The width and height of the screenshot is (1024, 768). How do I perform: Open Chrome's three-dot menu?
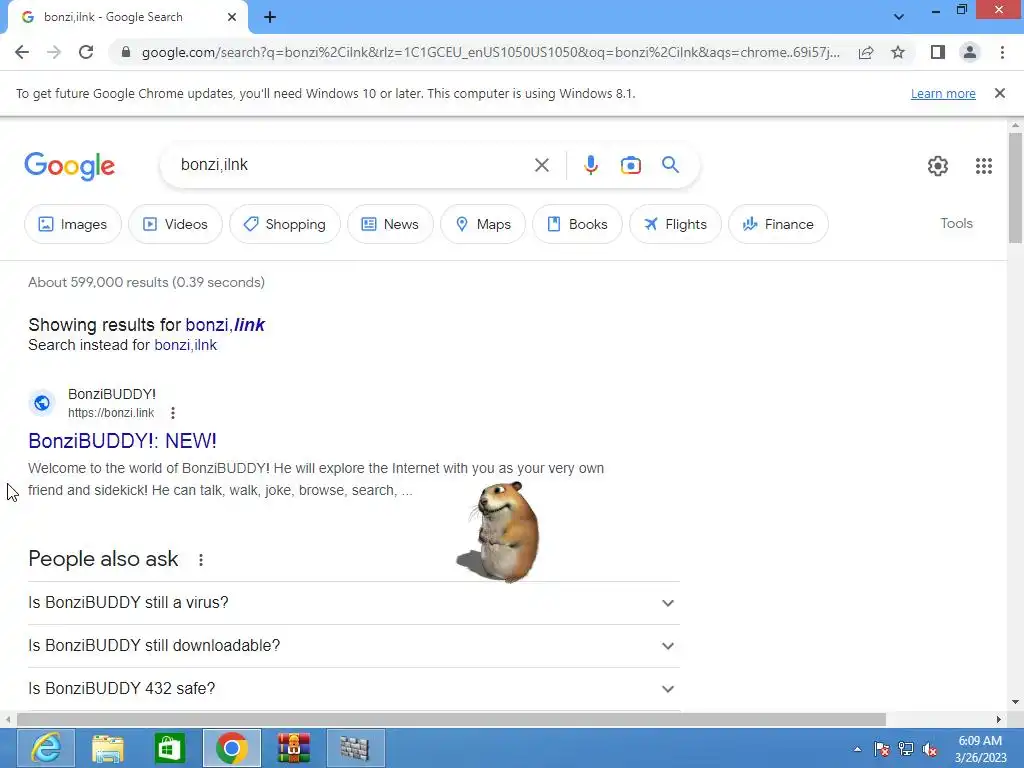pyautogui.click(x=1002, y=52)
